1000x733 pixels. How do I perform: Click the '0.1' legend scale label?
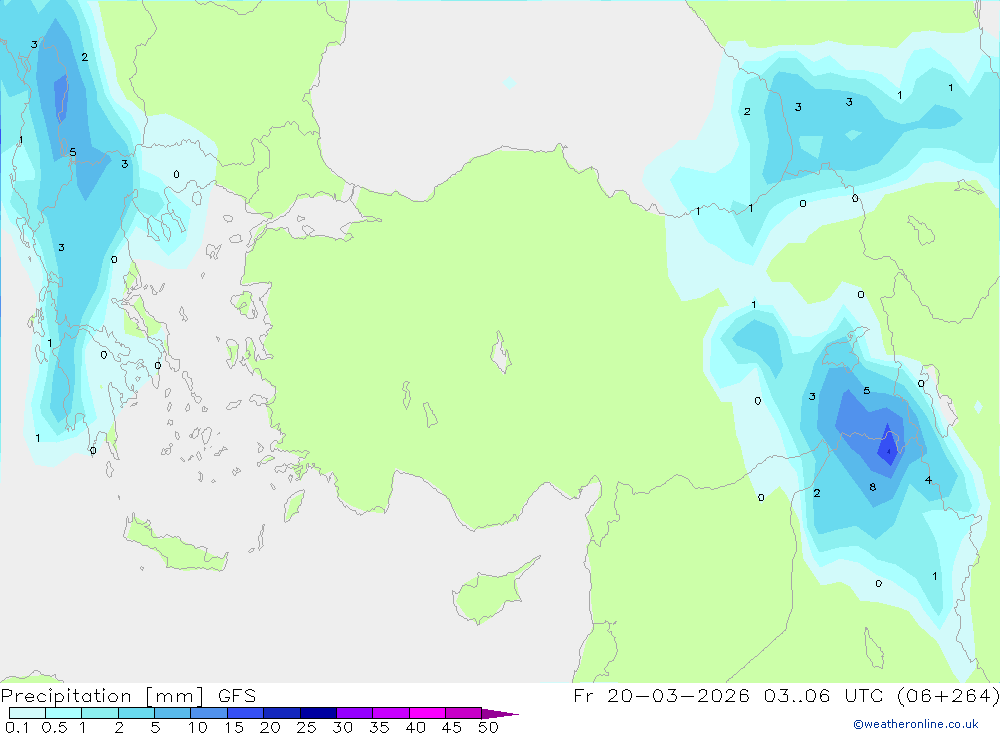pyautogui.click(x=17, y=727)
